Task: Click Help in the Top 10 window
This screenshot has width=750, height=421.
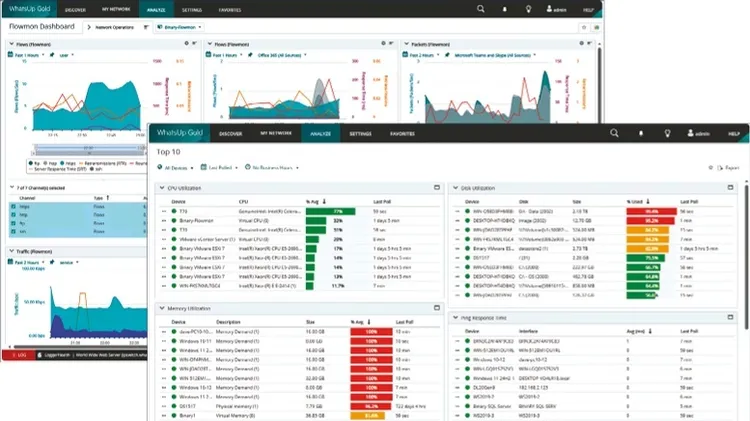Action: (734, 133)
